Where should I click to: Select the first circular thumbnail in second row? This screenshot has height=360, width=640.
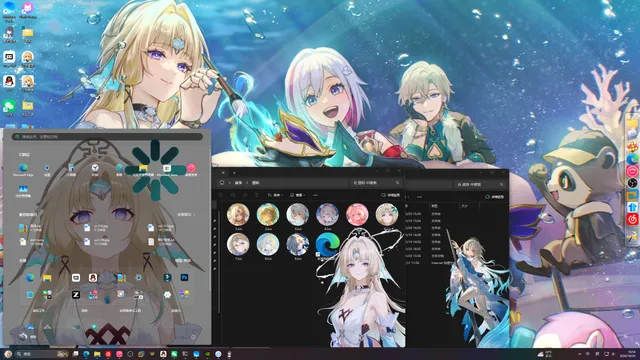(238, 244)
